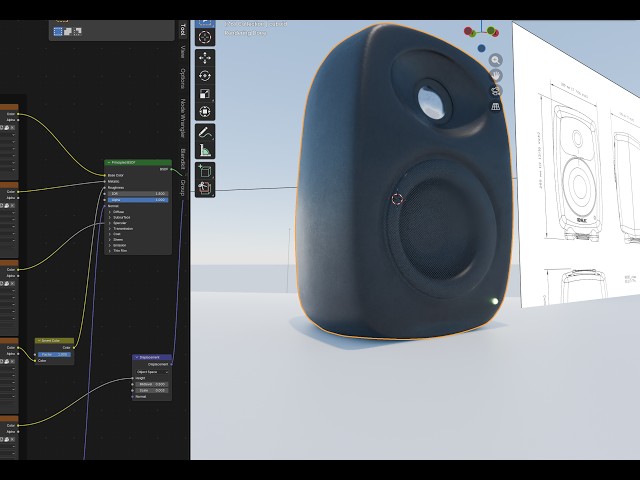640x480 pixels.
Task: Open the Group sidebar tab
Action: tap(183, 187)
